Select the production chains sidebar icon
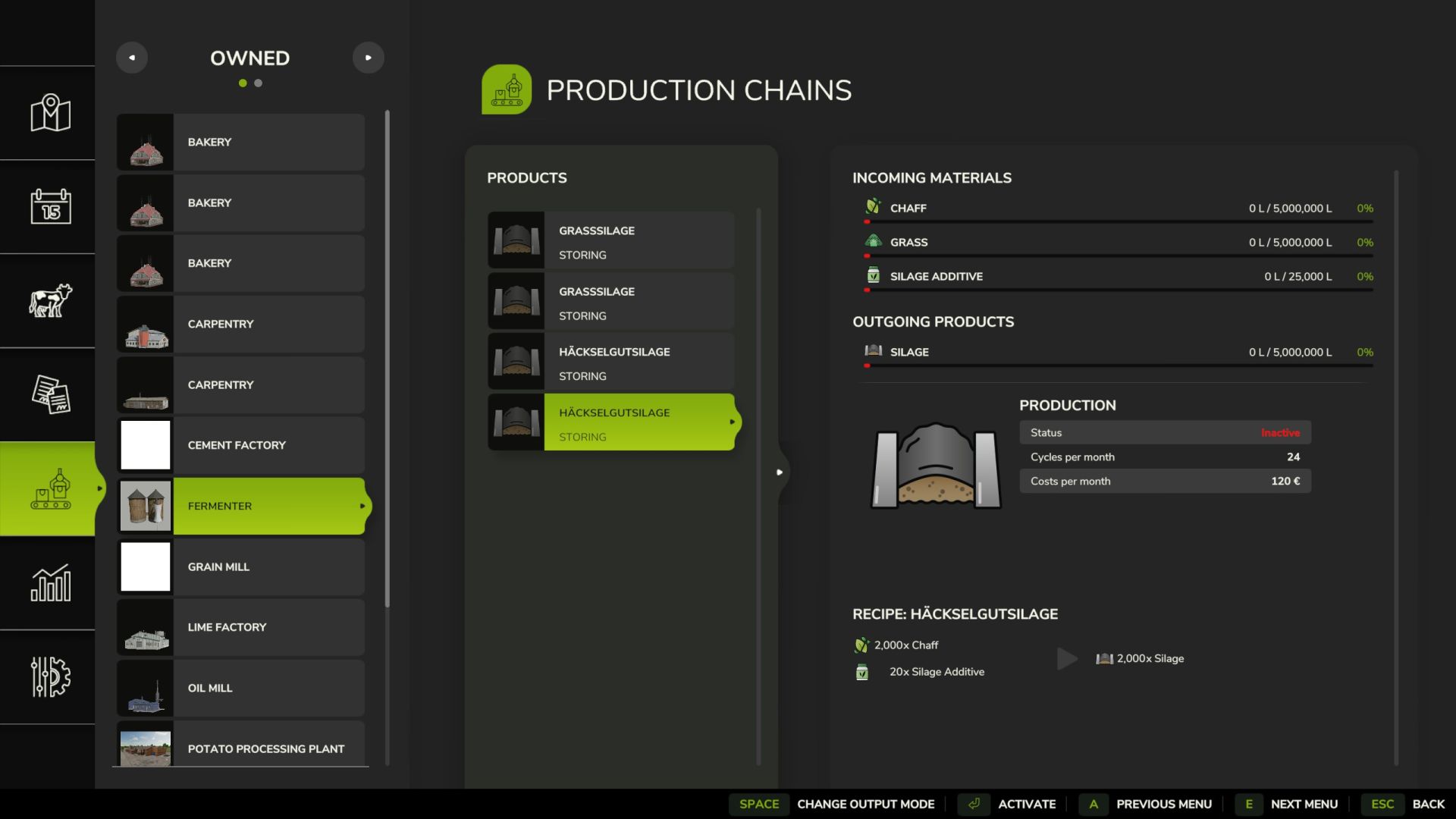 pos(50,488)
